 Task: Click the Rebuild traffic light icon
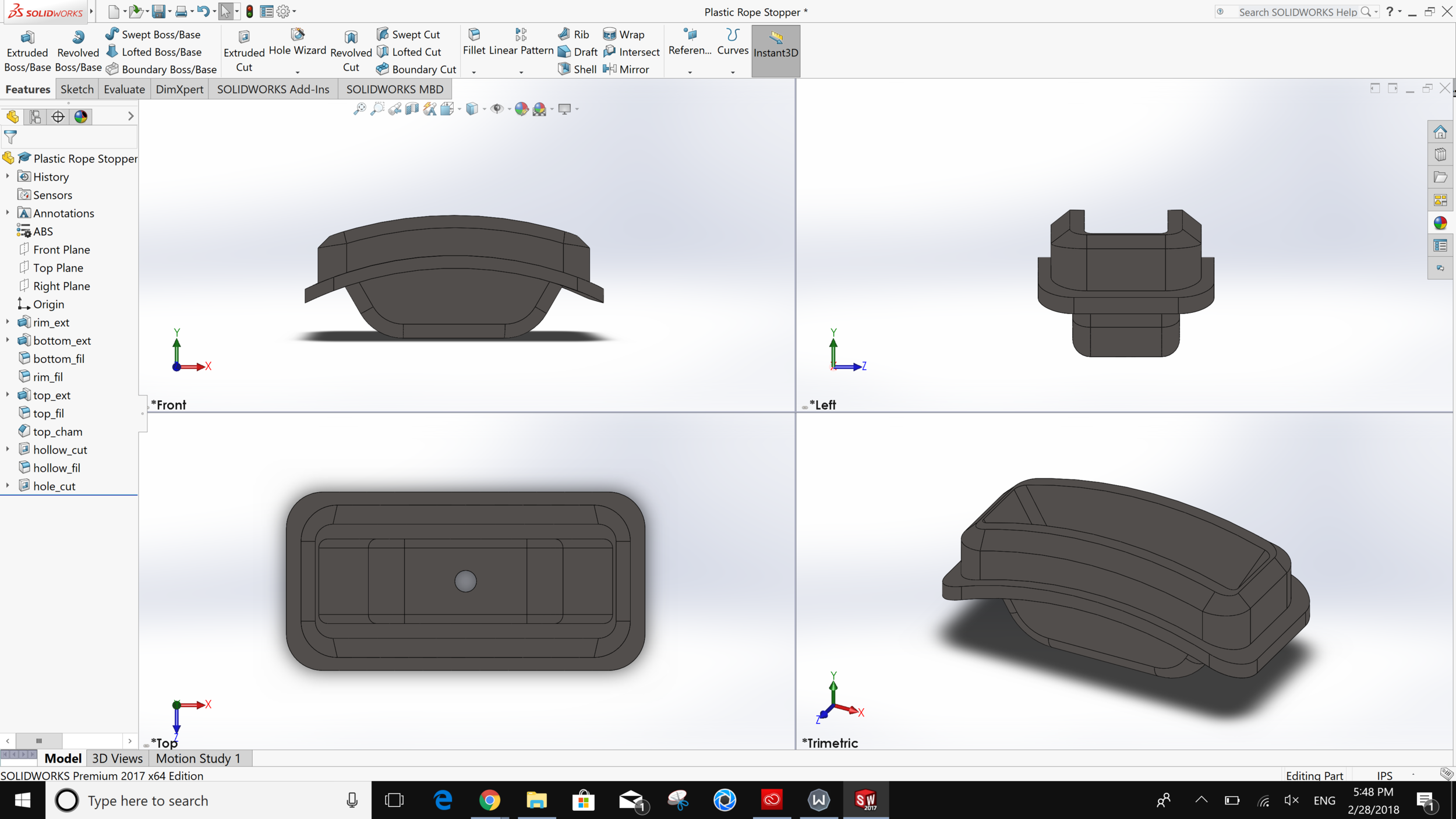coord(249,11)
